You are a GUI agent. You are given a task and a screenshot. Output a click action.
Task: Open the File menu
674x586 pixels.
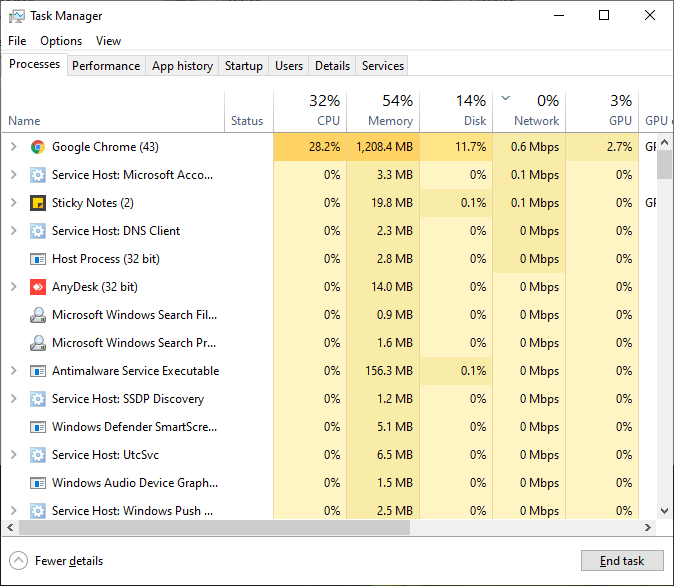pos(17,41)
